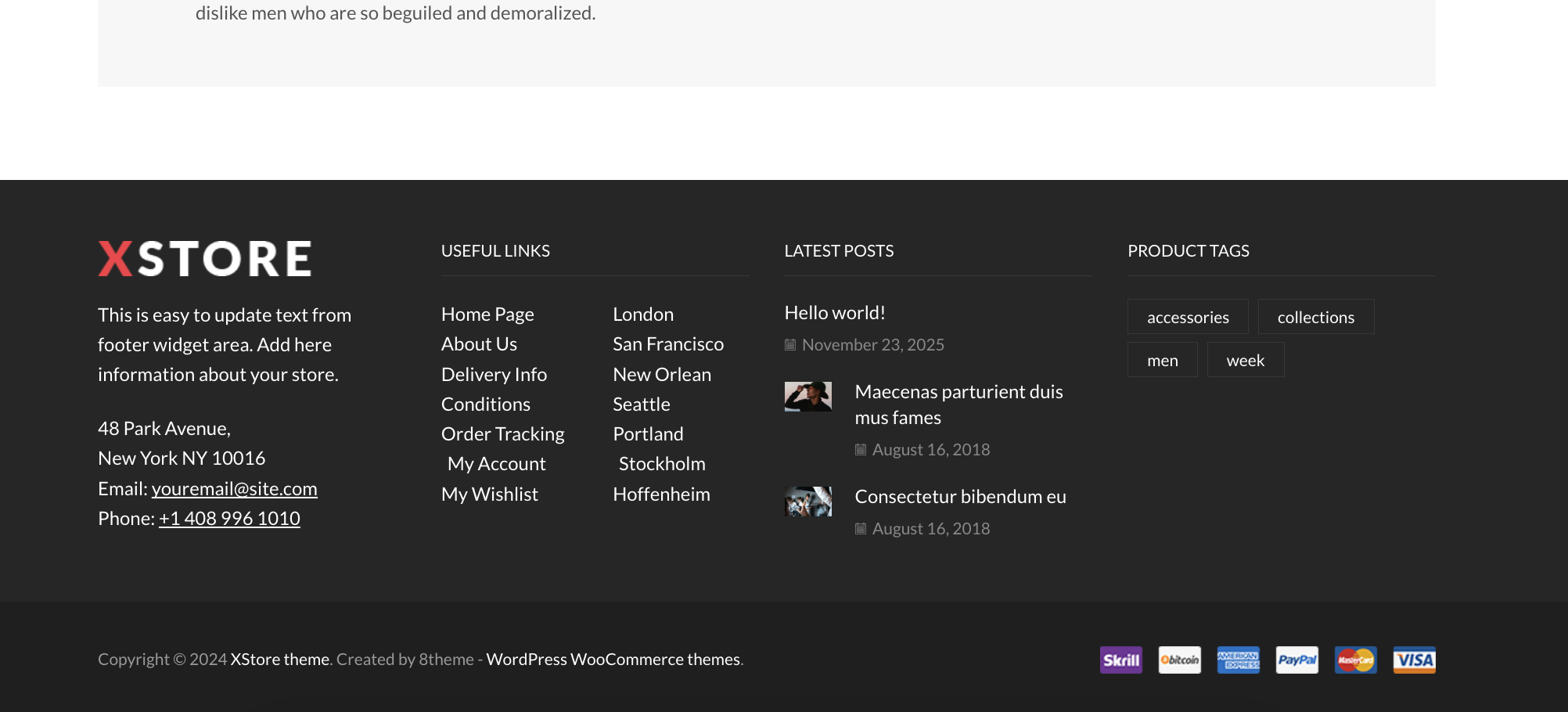Select the collections product tag
The image size is (1568, 712).
(1315, 317)
